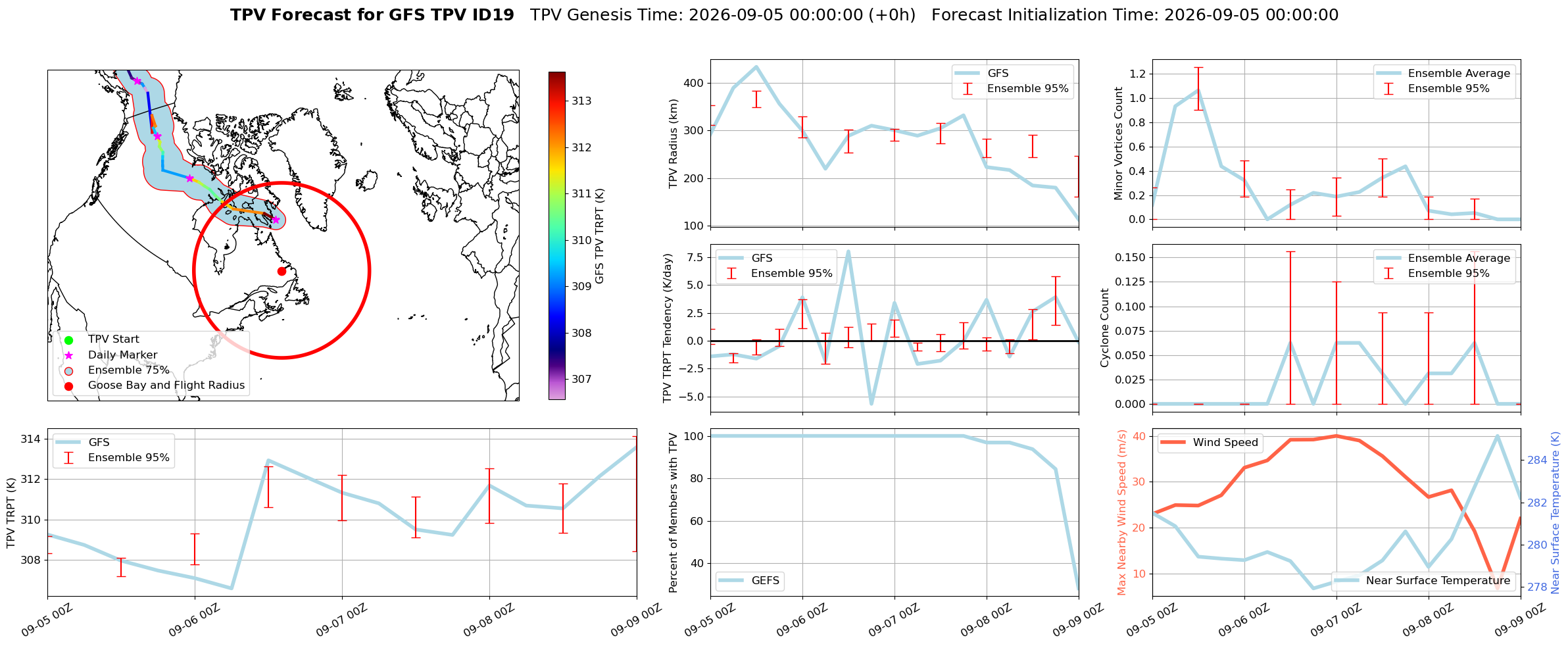Click the 'TPV TRPT Tendency (K/day)' axis label
Image resolution: width=1568 pixels, height=646 pixels.
(668, 328)
